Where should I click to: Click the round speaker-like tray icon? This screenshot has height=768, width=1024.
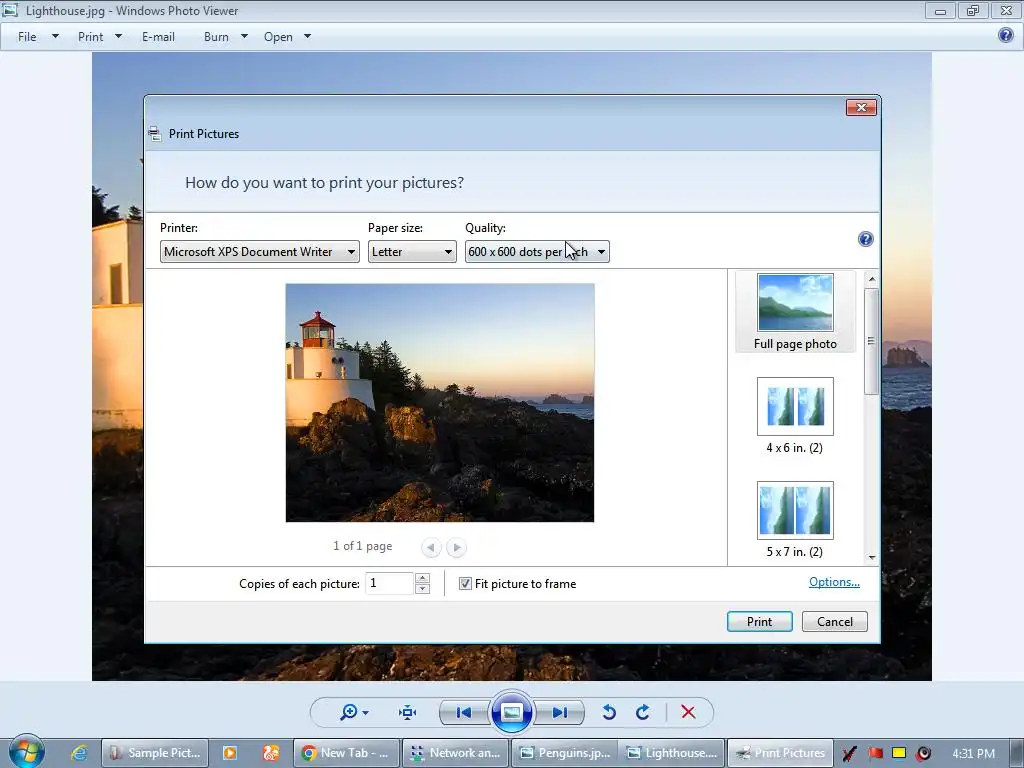pyautogui.click(x=923, y=754)
